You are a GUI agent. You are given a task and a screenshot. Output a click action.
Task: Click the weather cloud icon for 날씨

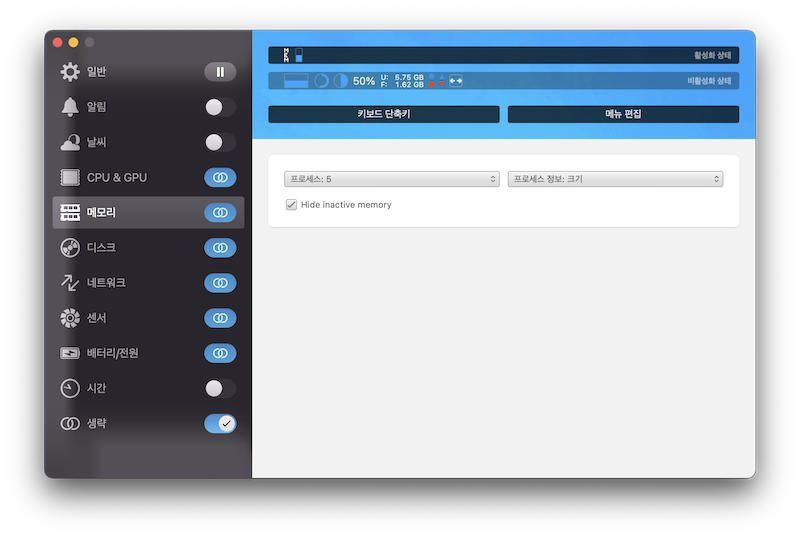click(x=70, y=142)
